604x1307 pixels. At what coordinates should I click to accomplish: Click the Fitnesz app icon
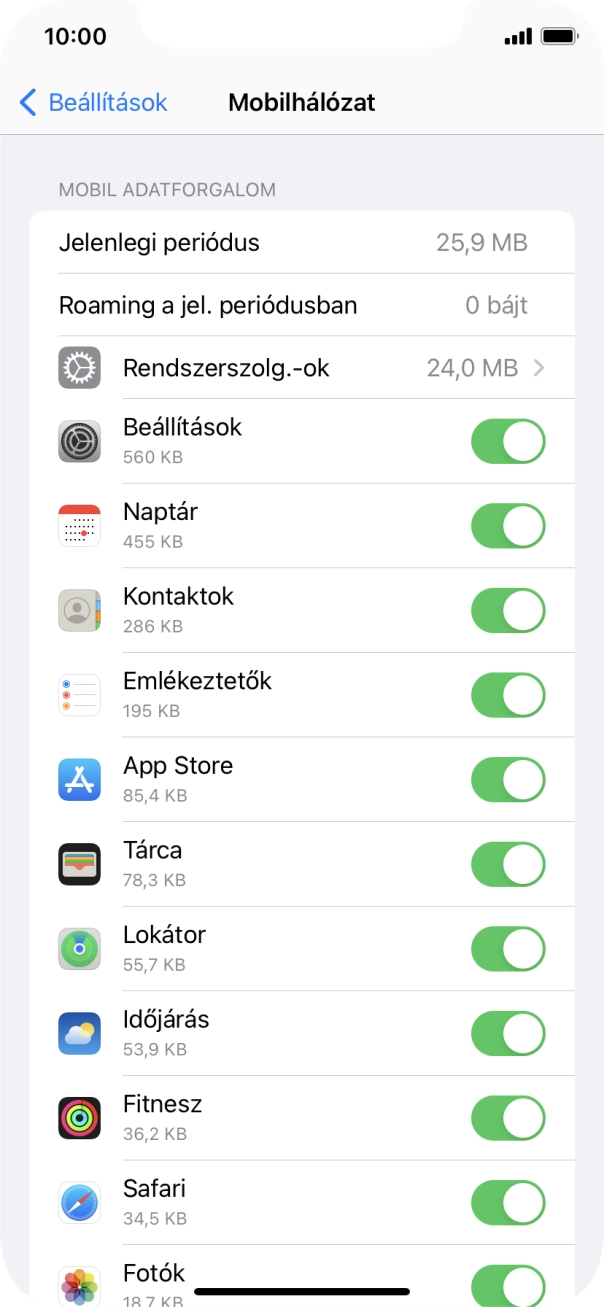[x=79, y=1117]
